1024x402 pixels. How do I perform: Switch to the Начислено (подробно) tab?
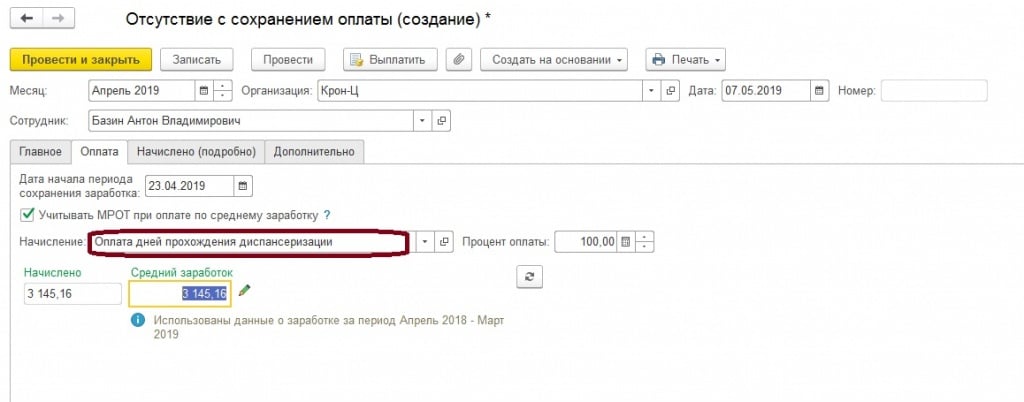[196, 151]
